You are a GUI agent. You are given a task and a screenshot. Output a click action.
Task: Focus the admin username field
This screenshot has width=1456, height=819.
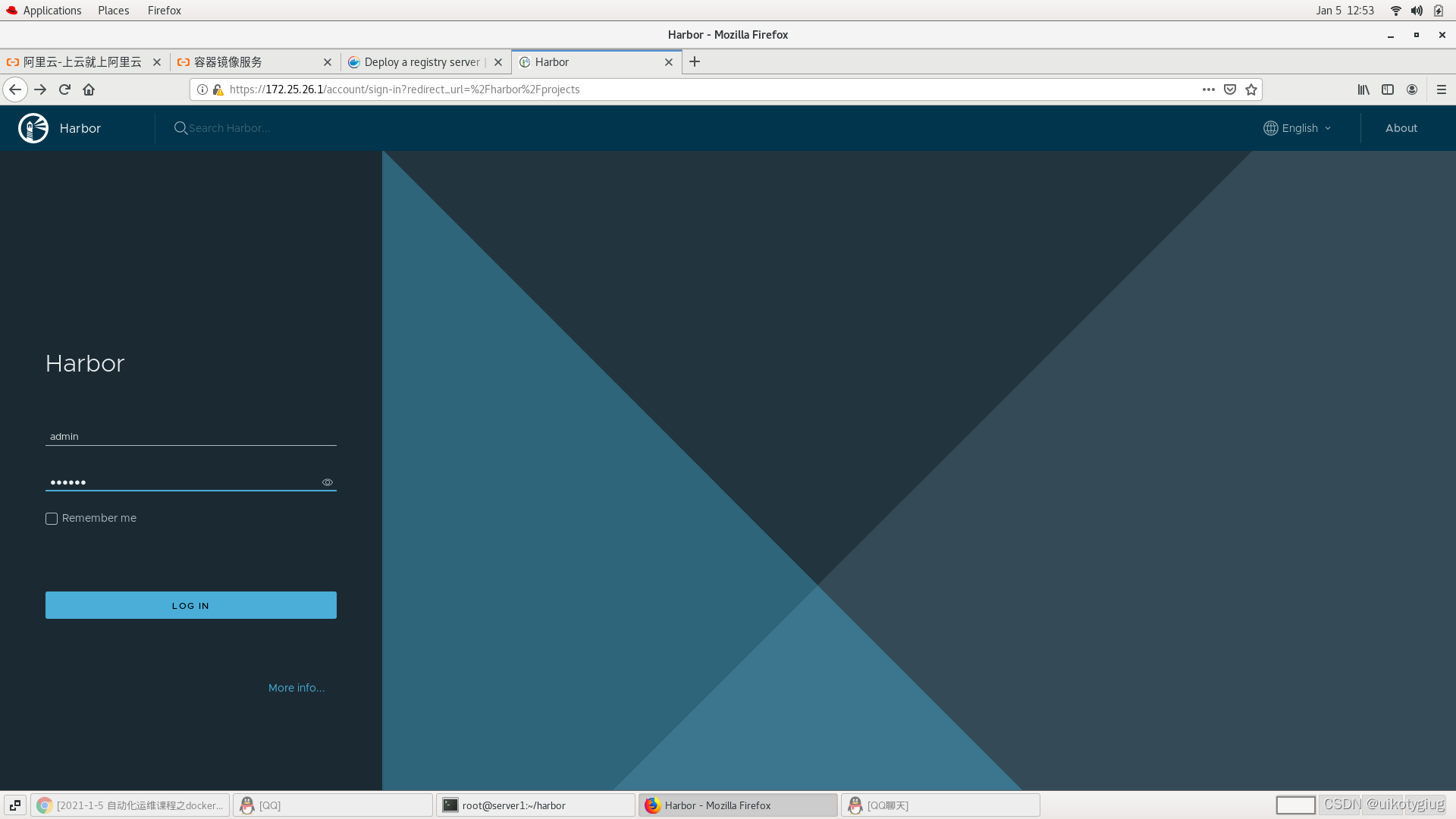coord(191,436)
